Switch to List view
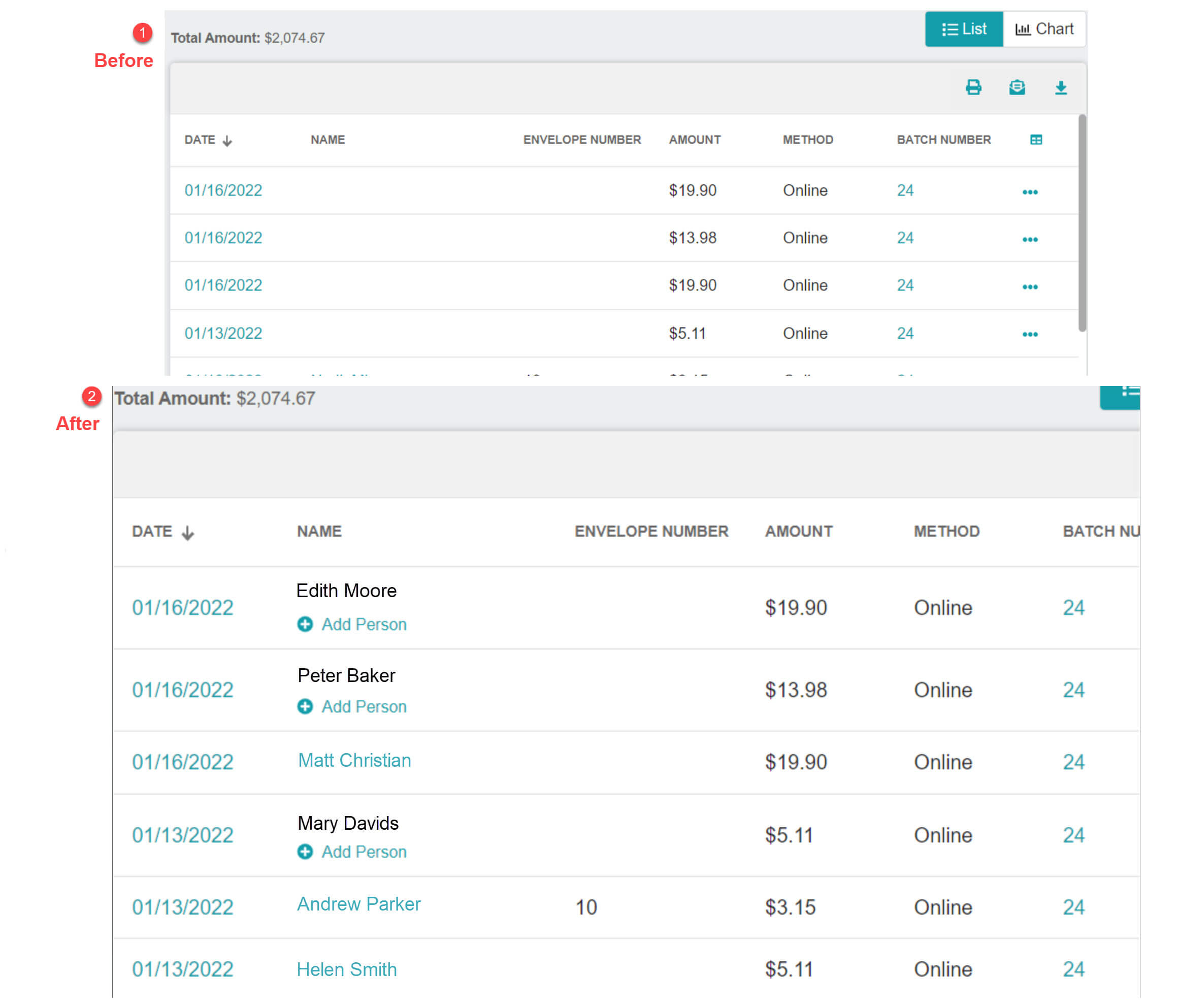 [x=964, y=29]
